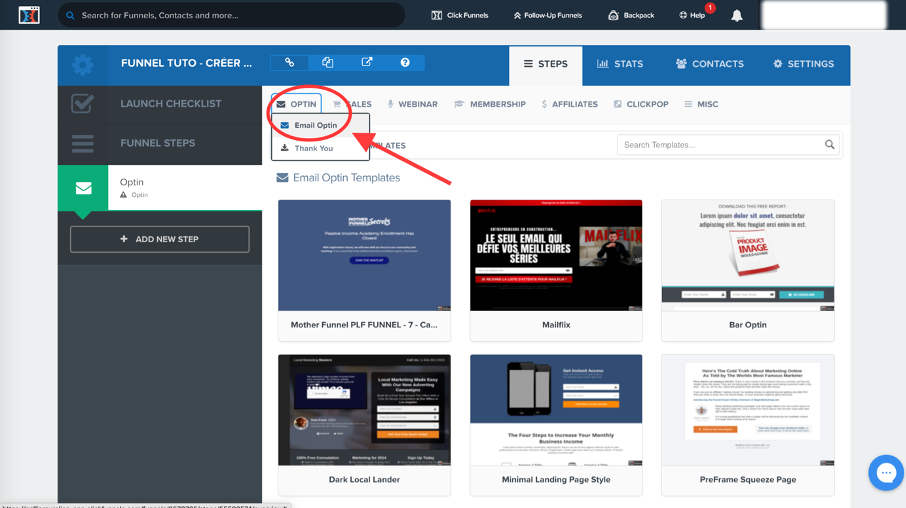
Task: Select the PreFrame Squeeze Page thumbnail
Action: point(748,410)
